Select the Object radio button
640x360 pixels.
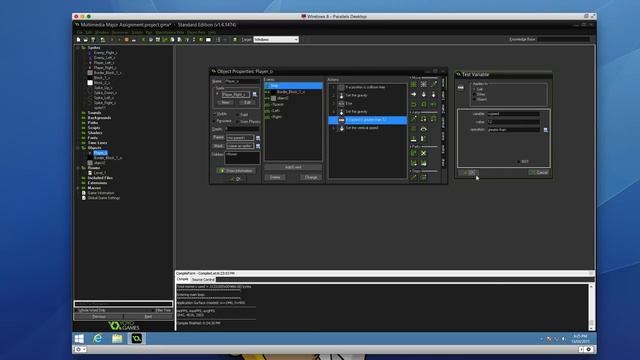click(x=474, y=99)
